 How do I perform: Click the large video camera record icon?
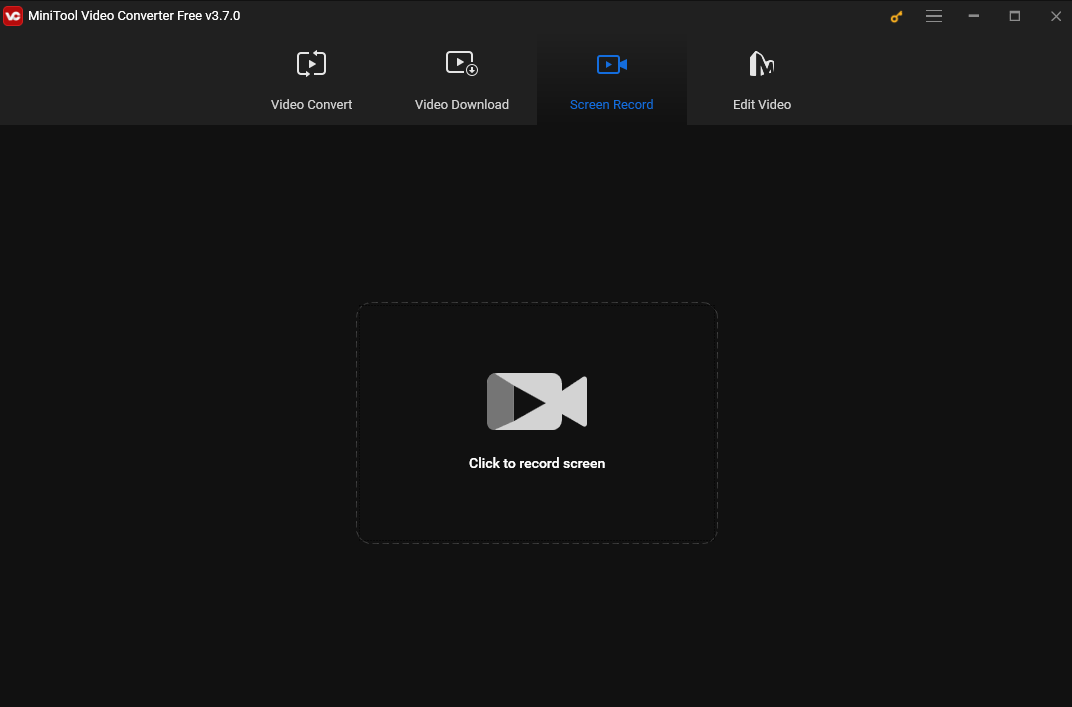(x=537, y=401)
